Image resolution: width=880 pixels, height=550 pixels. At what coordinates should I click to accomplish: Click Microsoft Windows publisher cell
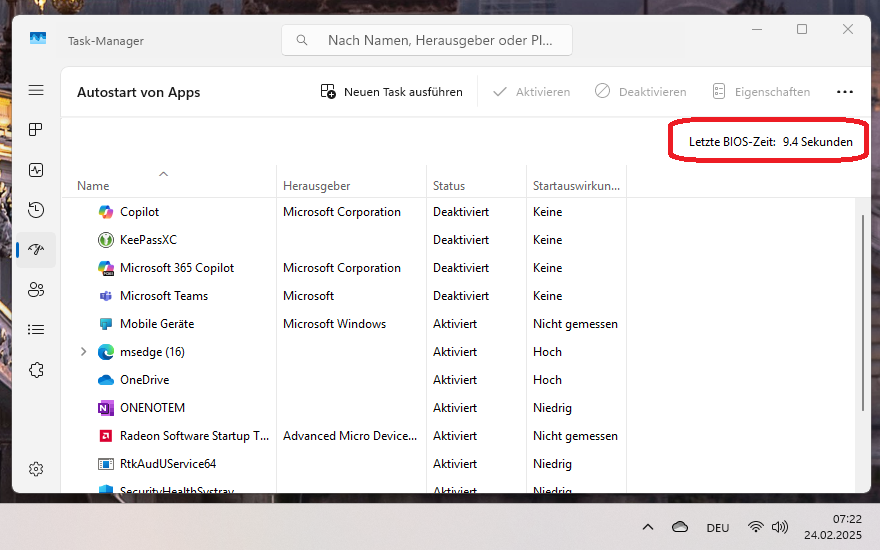pos(334,324)
